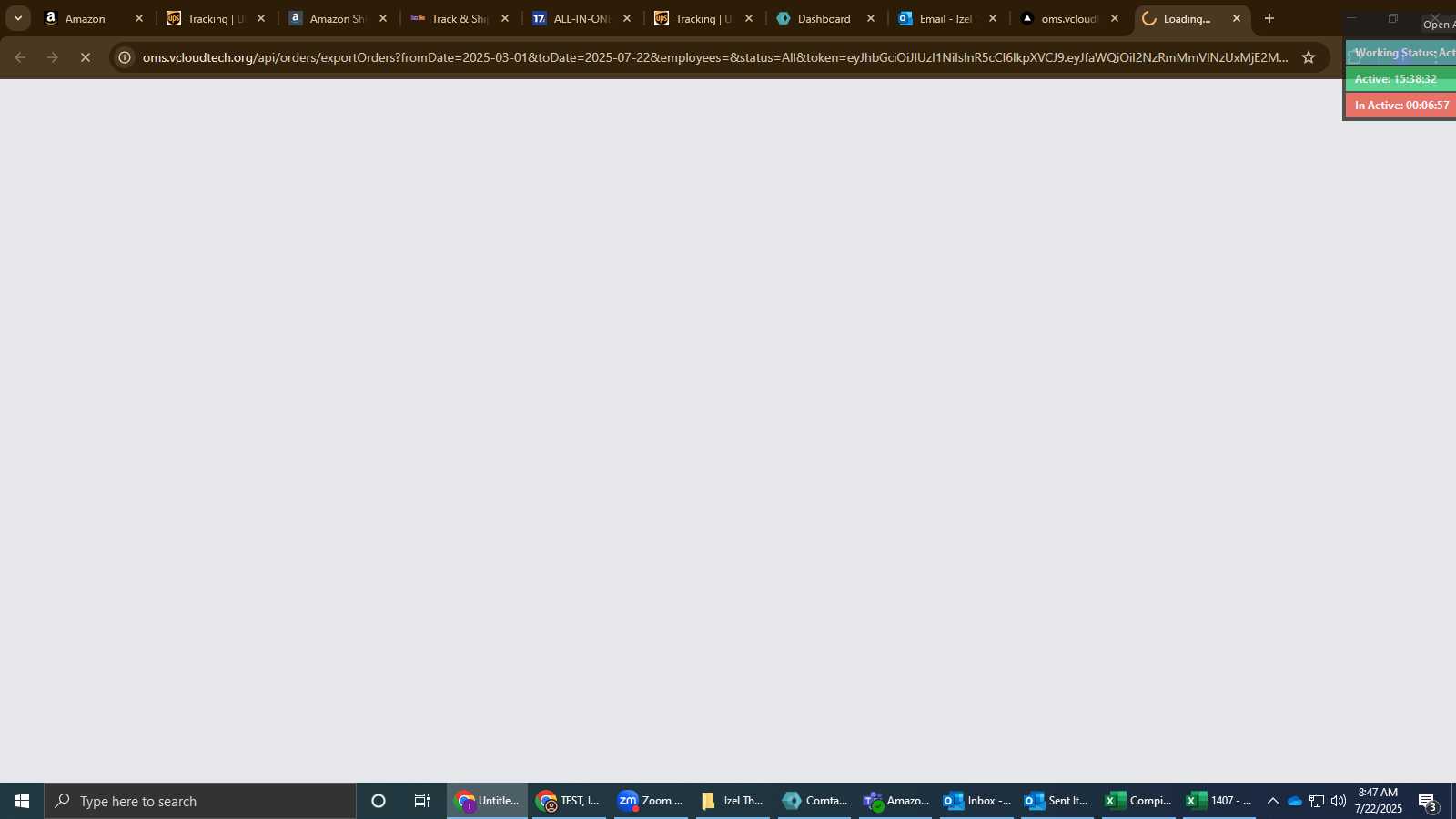Close the Amazon tab
The image size is (1456, 819).
tap(139, 18)
